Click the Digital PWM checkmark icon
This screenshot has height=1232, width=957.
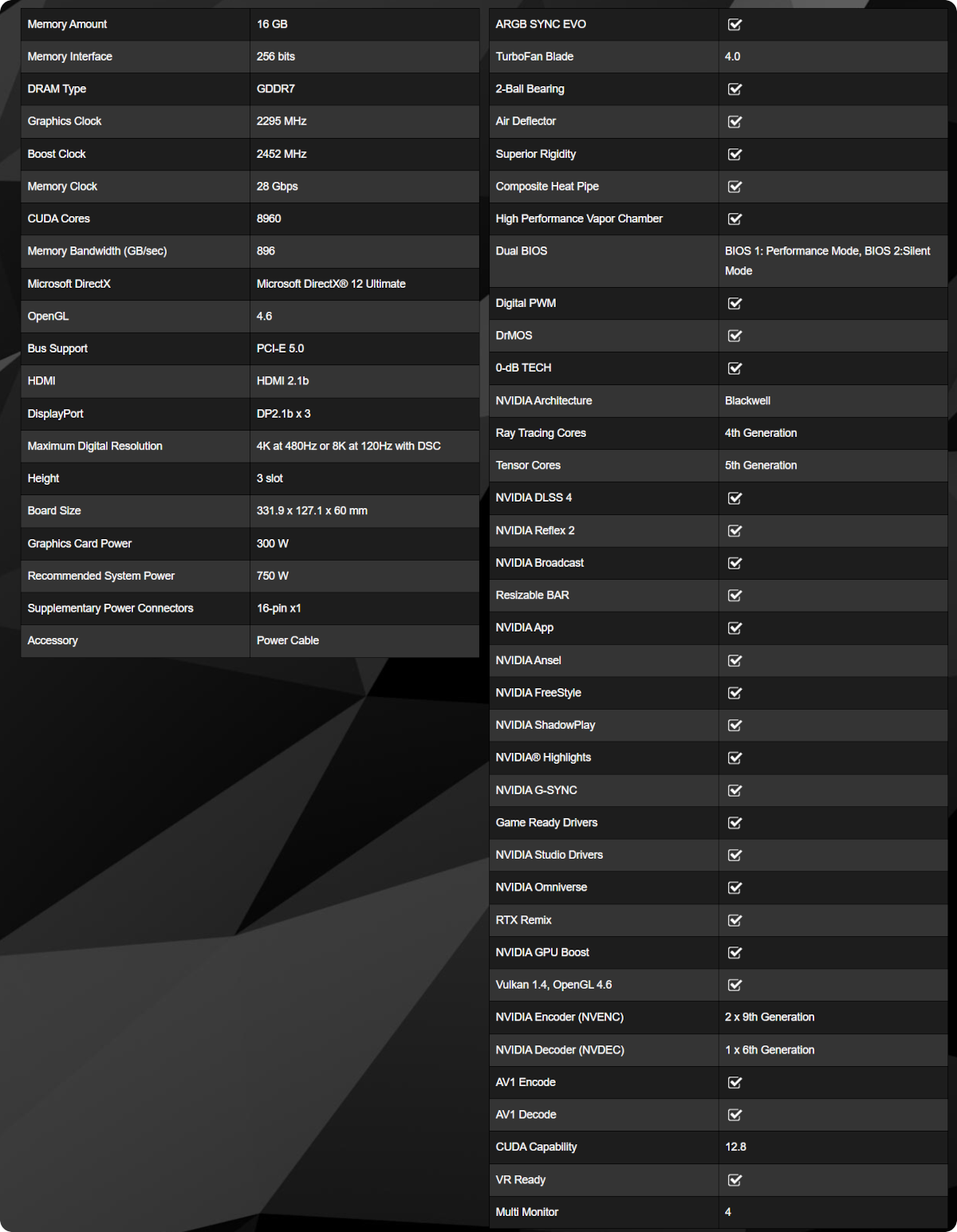(734, 304)
